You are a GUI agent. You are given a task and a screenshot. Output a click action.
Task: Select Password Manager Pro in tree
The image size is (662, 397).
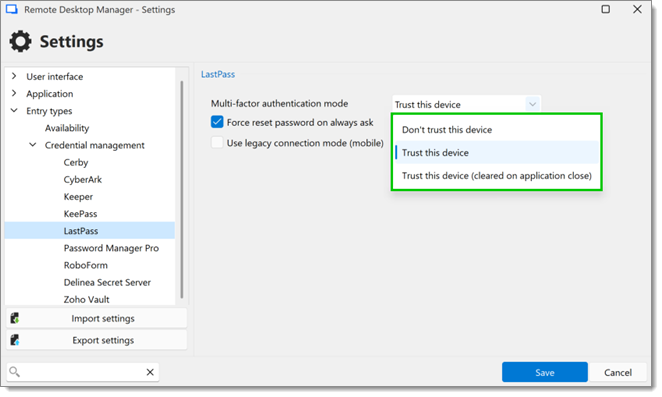pos(111,248)
